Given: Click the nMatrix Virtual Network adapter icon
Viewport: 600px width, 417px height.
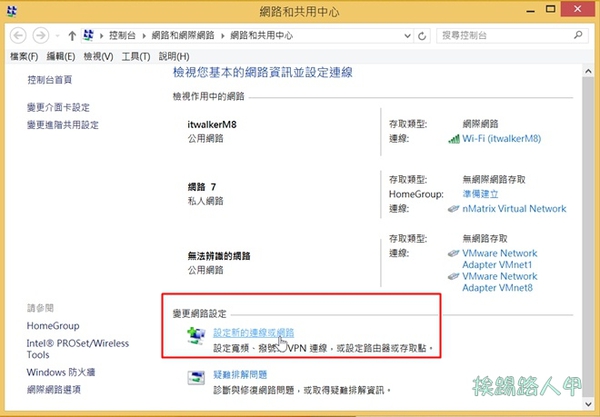Looking at the screenshot, I should pyautogui.click(x=453, y=209).
